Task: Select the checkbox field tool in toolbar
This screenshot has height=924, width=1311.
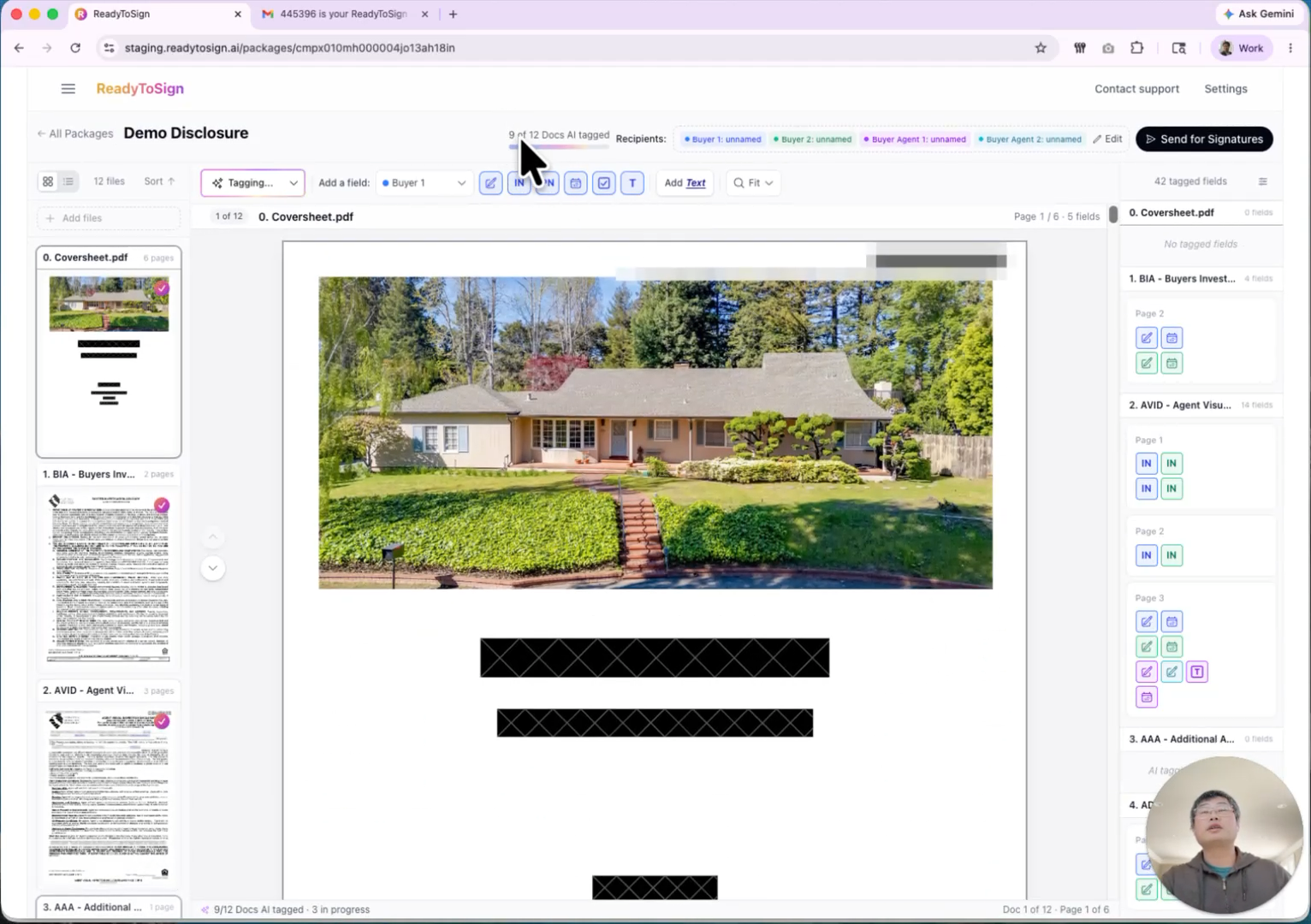Action: (x=604, y=183)
